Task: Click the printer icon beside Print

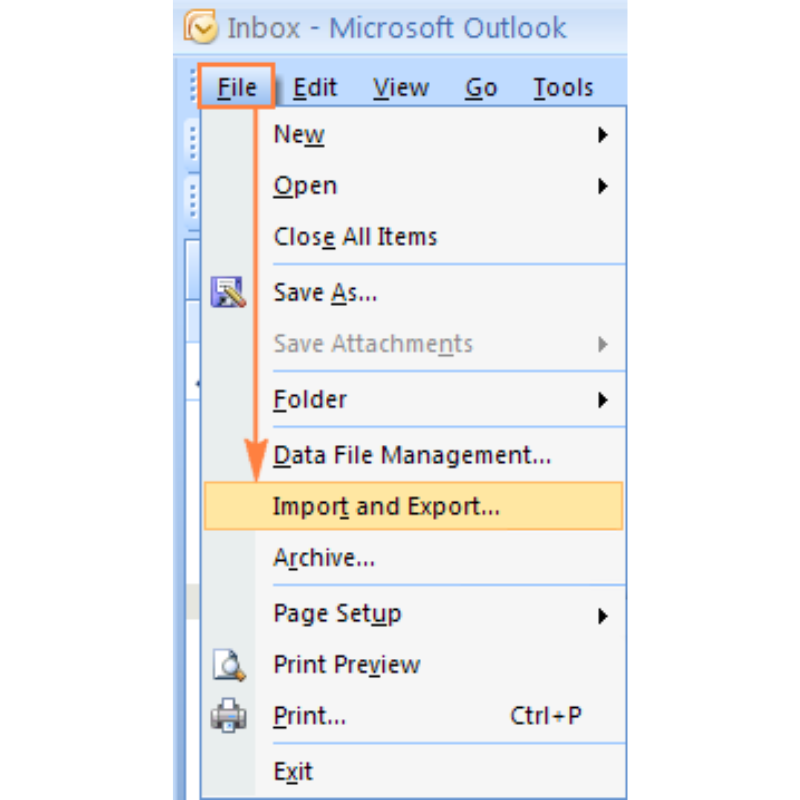Action: [x=229, y=715]
